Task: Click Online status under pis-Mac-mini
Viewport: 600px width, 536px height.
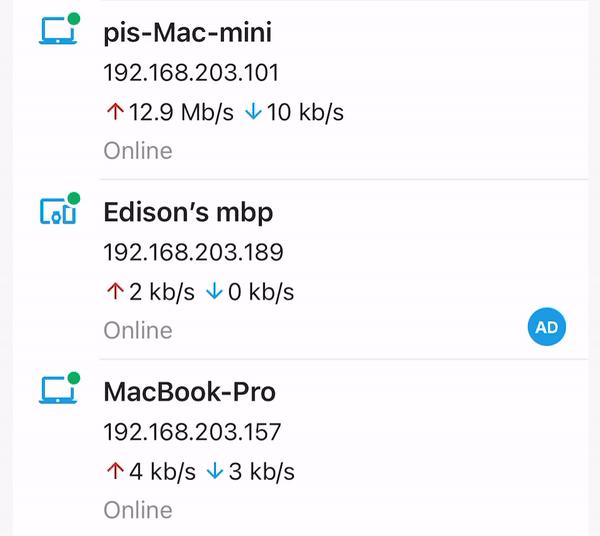Action: click(x=138, y=151)
